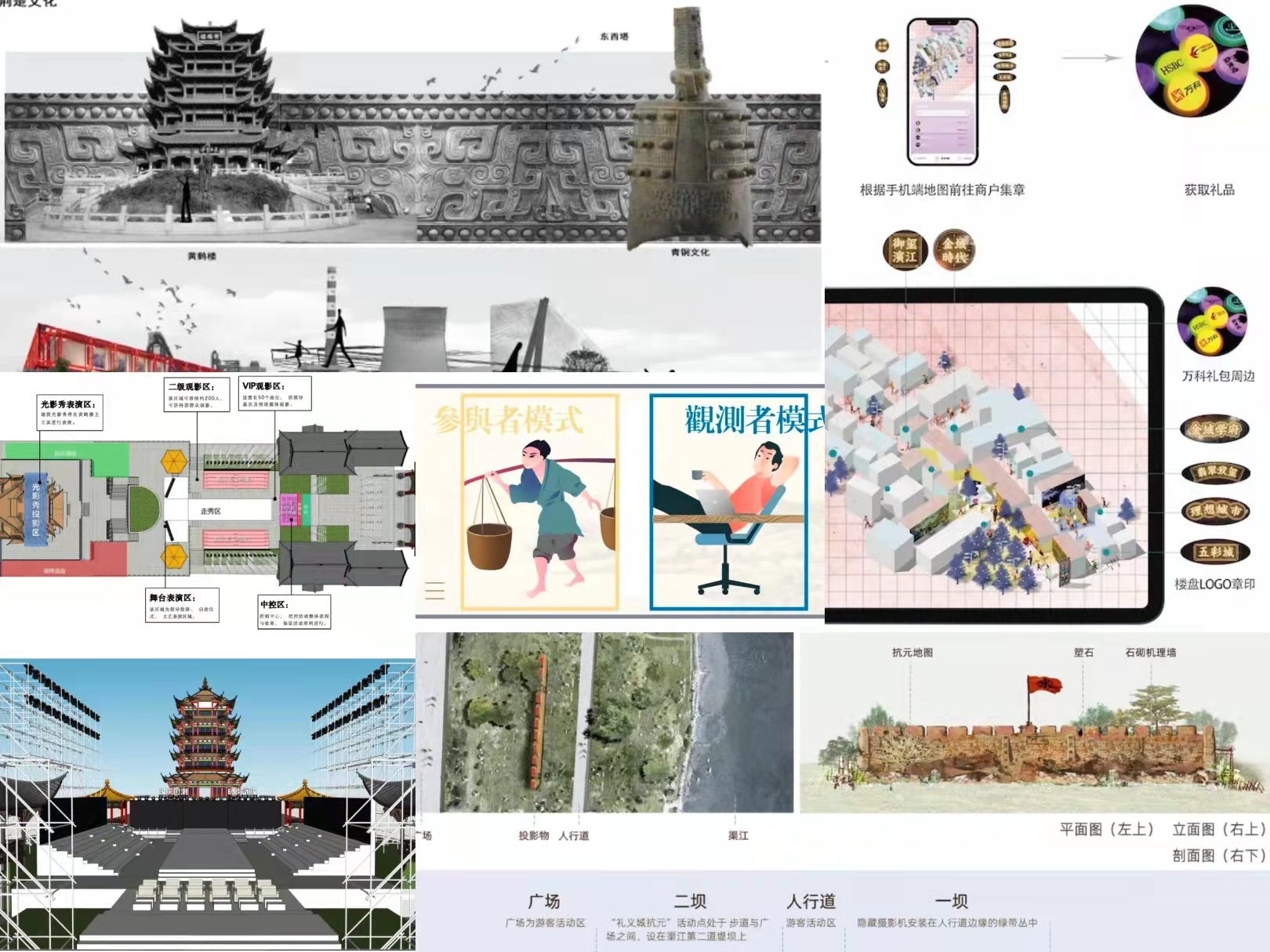Click the red flag on the stone wall

1043,685
